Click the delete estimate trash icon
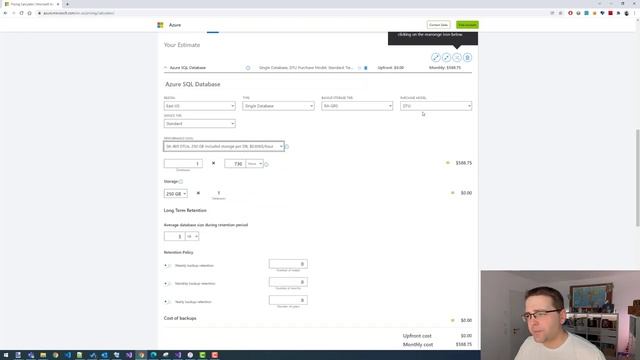This screenshot has height=360, width=640. click(x=468, y=58)
